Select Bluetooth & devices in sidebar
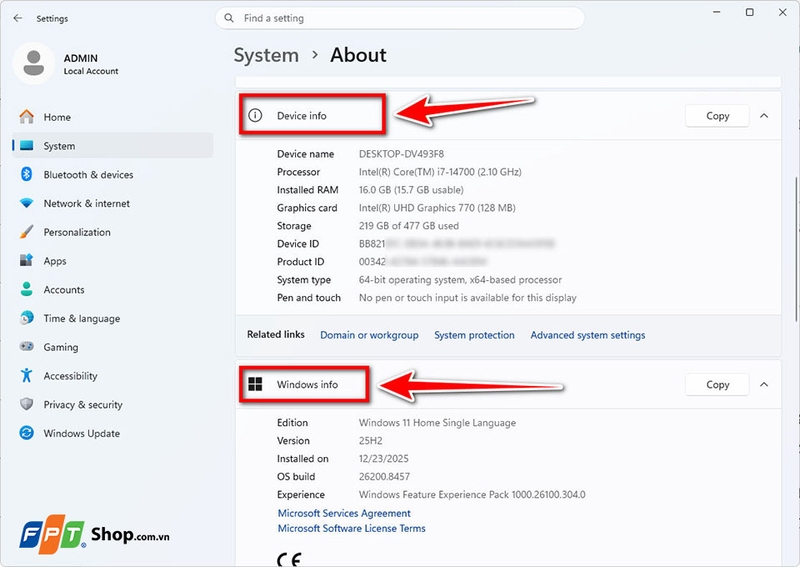The width and height of the screenshot is (800, 567). (x=112, y=175)
